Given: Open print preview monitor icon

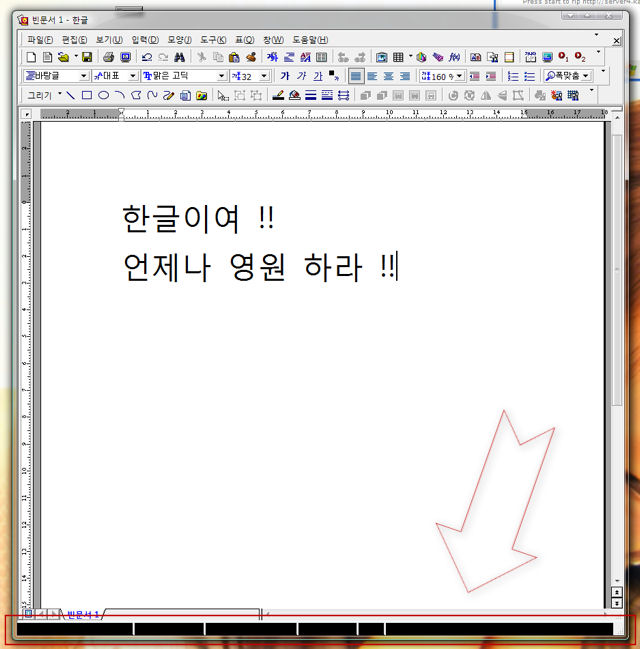Looking at the screenshot, I should coord(125,57).
